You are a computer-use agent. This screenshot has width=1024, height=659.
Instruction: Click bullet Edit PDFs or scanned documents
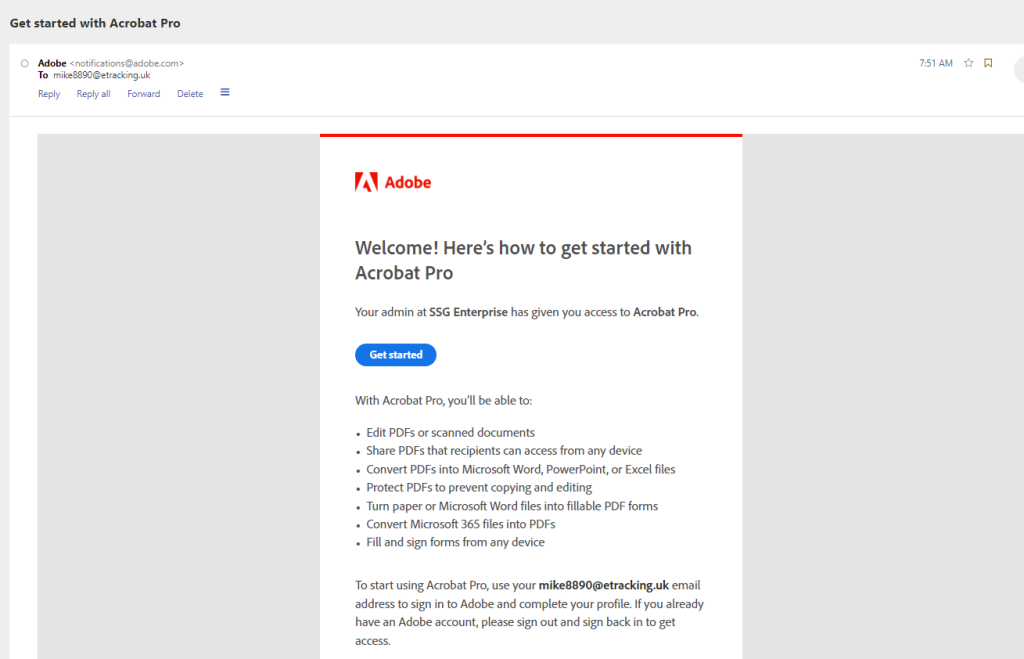[451, 432]
